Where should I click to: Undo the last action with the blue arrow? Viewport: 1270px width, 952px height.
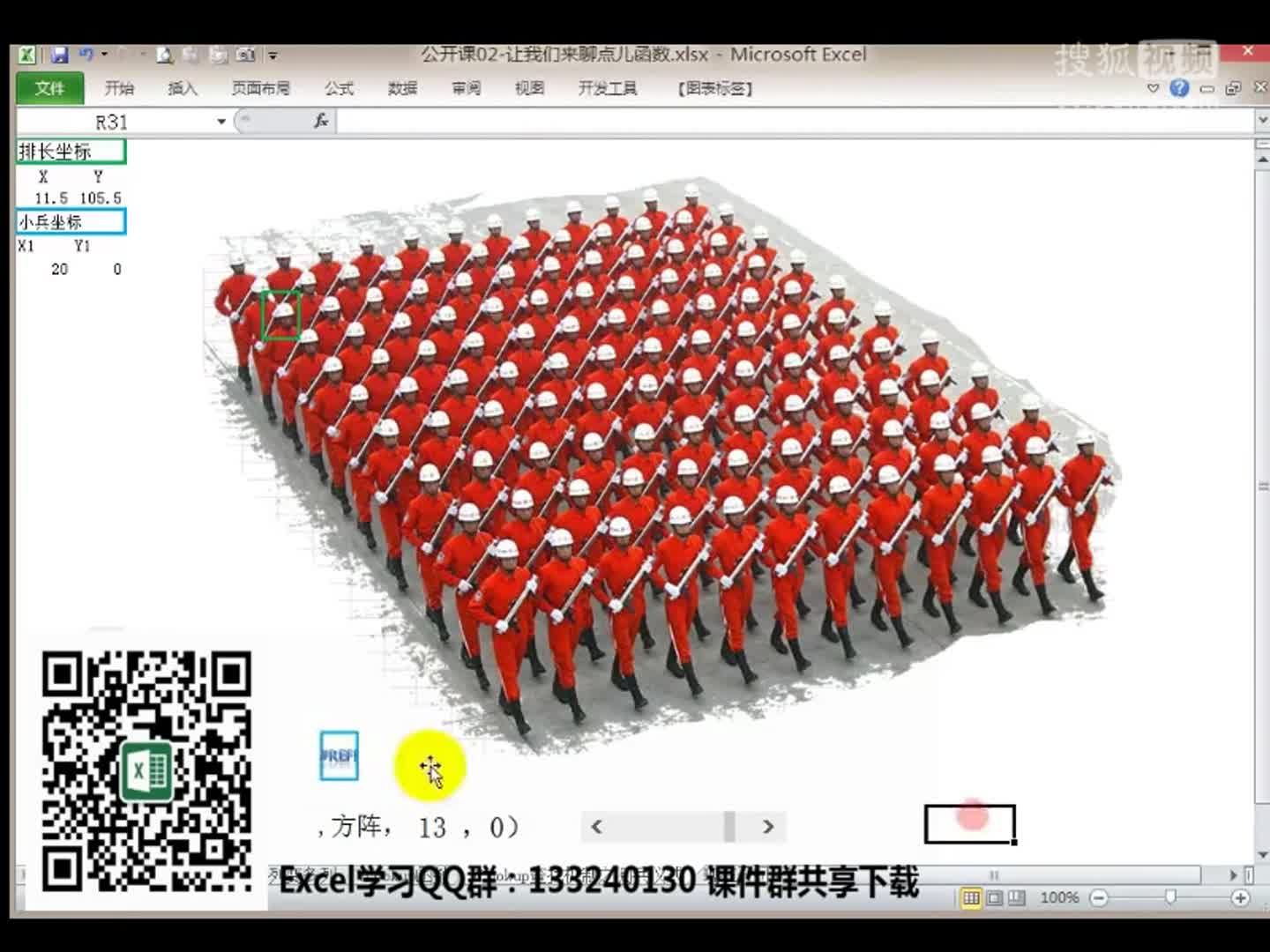click(86, 55)
